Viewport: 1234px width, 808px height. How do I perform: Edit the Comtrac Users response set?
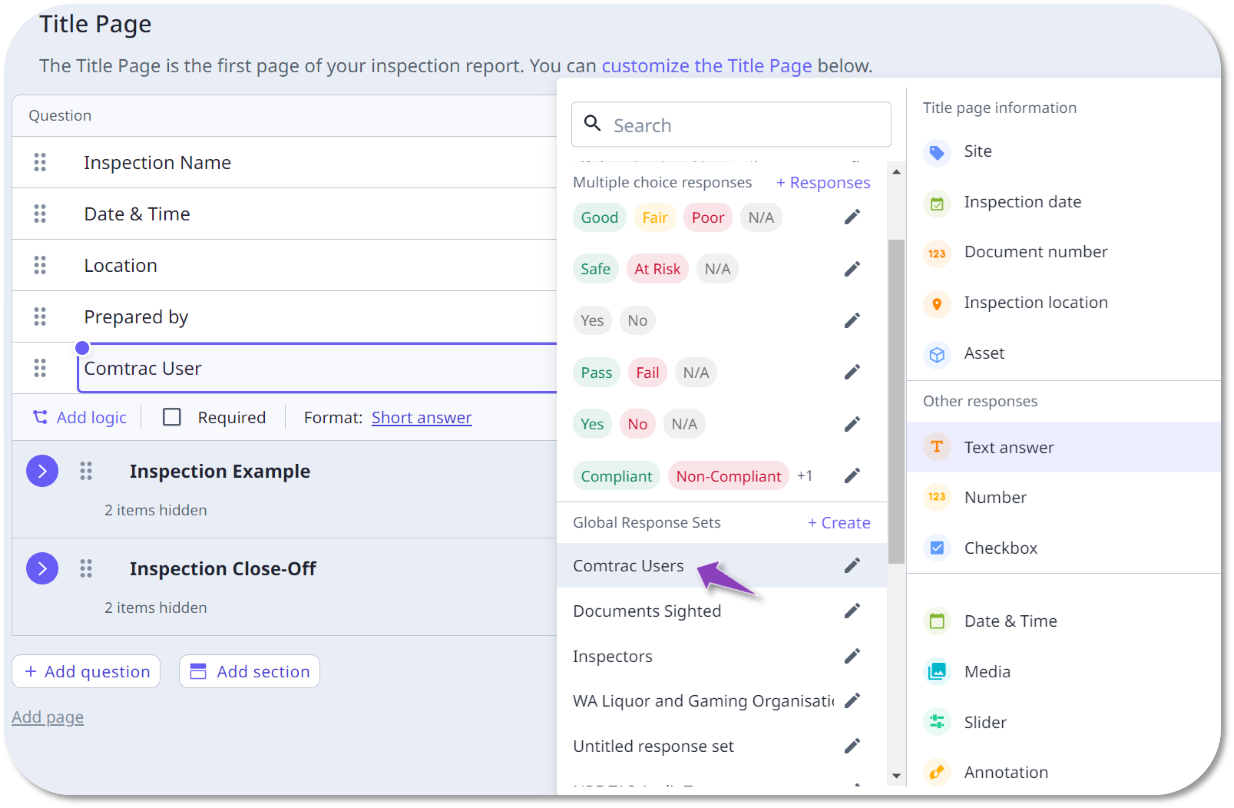tap(852, 566)
